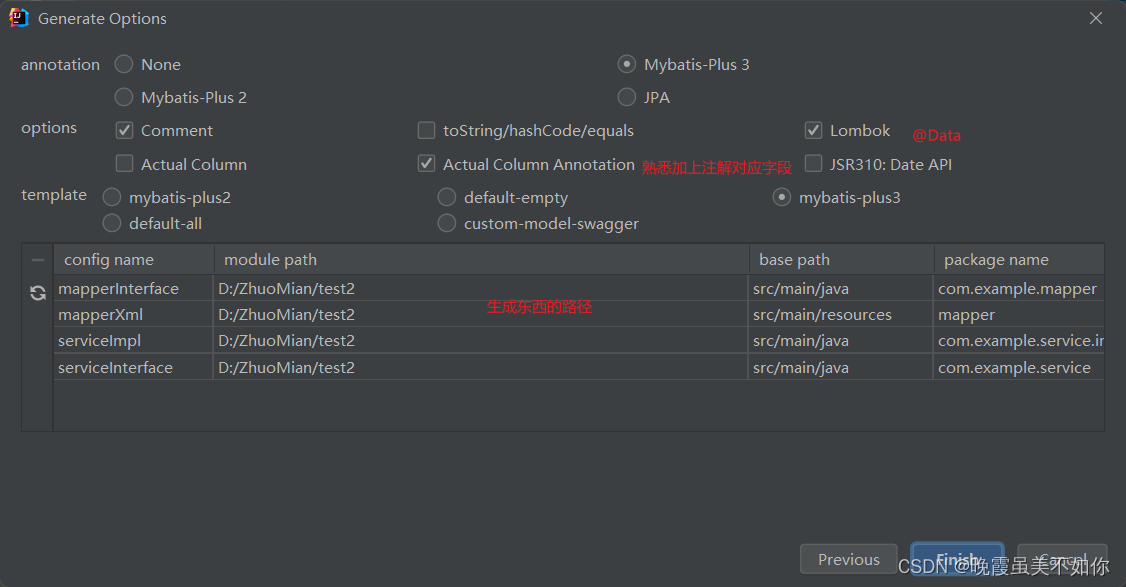Screen dimensions: 1126x587
Task: Click Finish to generate the code
Action: click(x=956, y=559)
